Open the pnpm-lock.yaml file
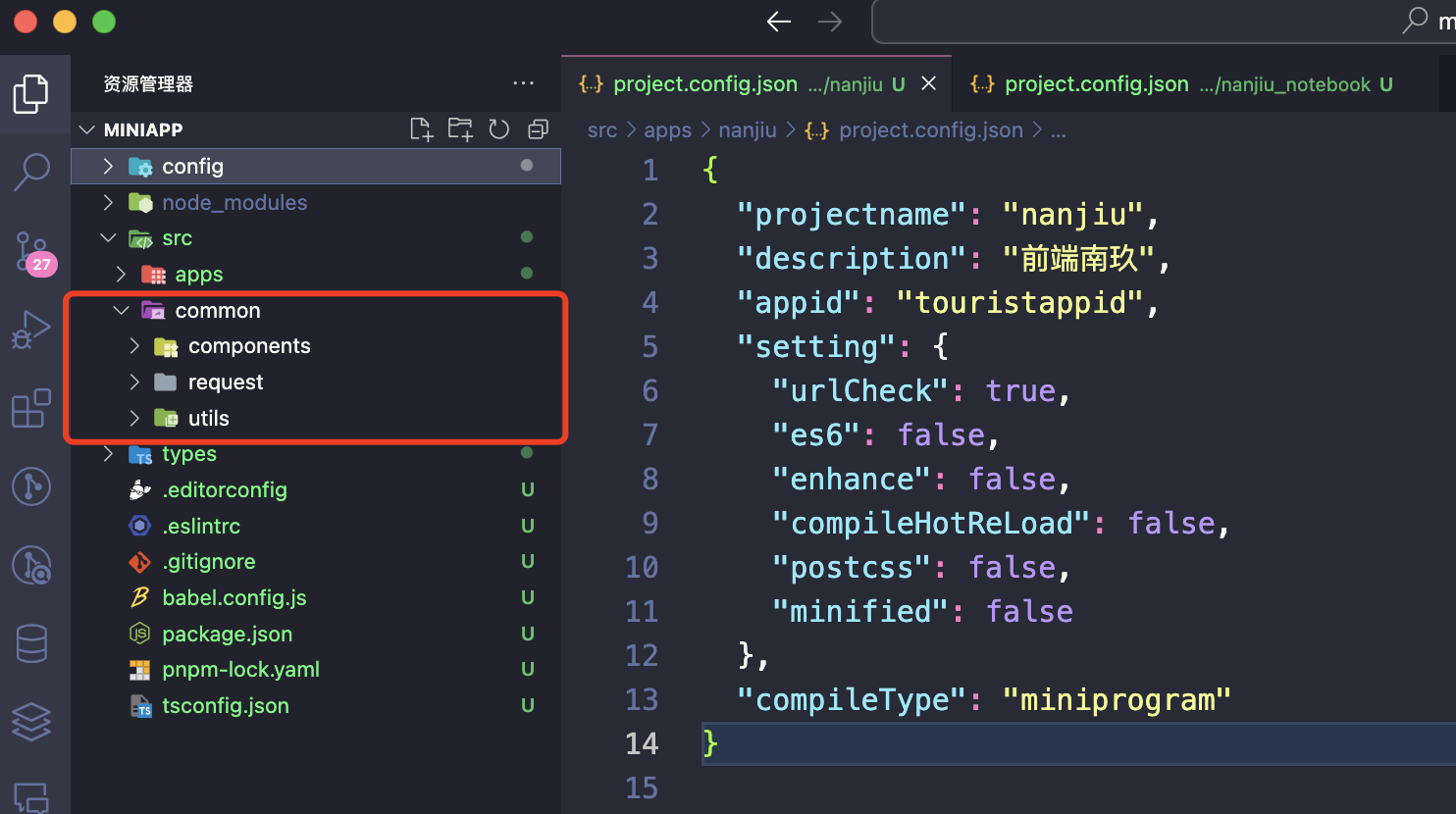The image size is (1456, 814). [x=316, y=670]
